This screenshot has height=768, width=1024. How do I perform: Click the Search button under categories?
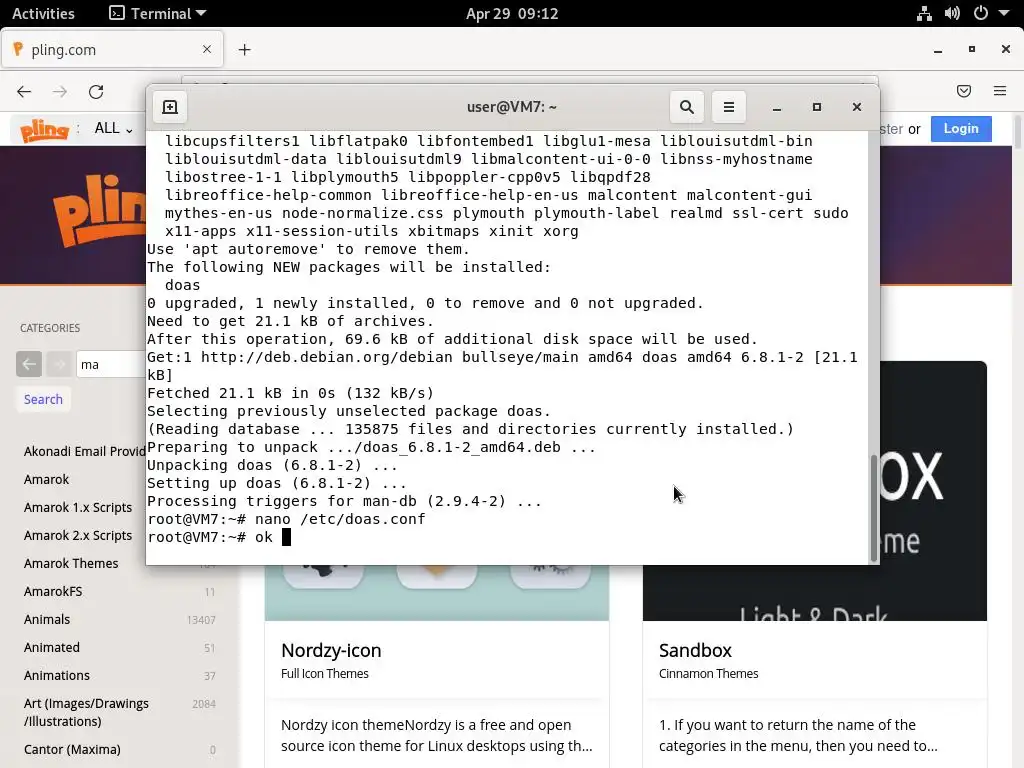(43, 399)
